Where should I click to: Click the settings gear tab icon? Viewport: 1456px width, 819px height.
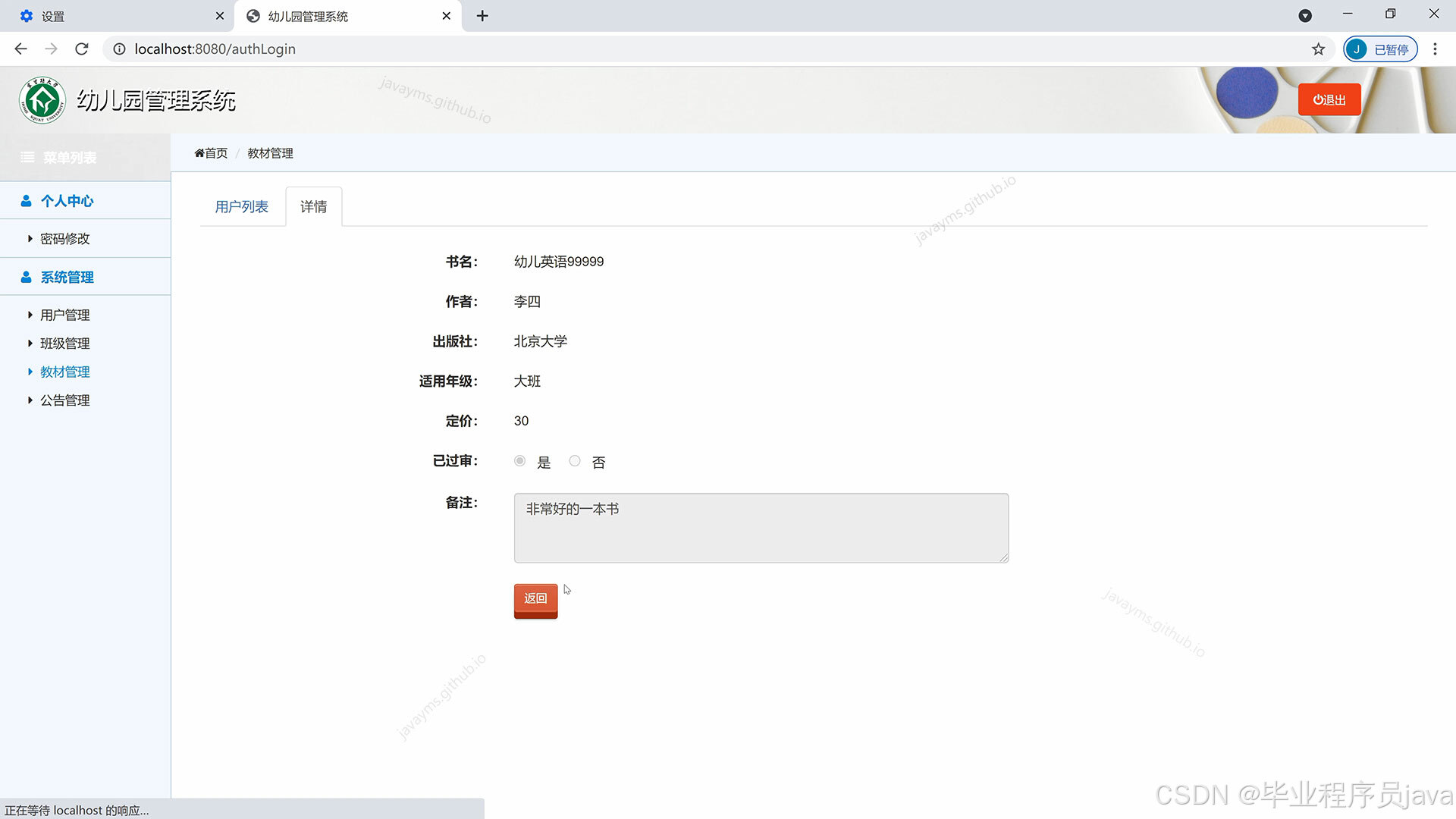pos(27,16)
